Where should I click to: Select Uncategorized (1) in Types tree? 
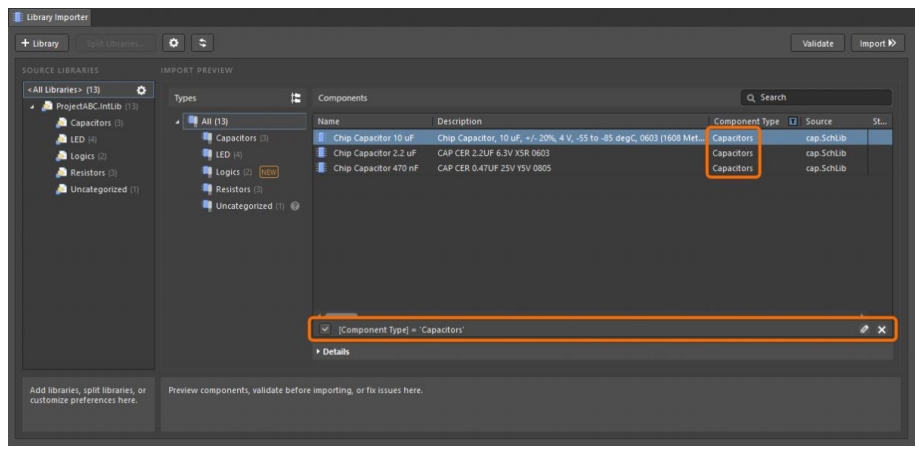(250, 206)
